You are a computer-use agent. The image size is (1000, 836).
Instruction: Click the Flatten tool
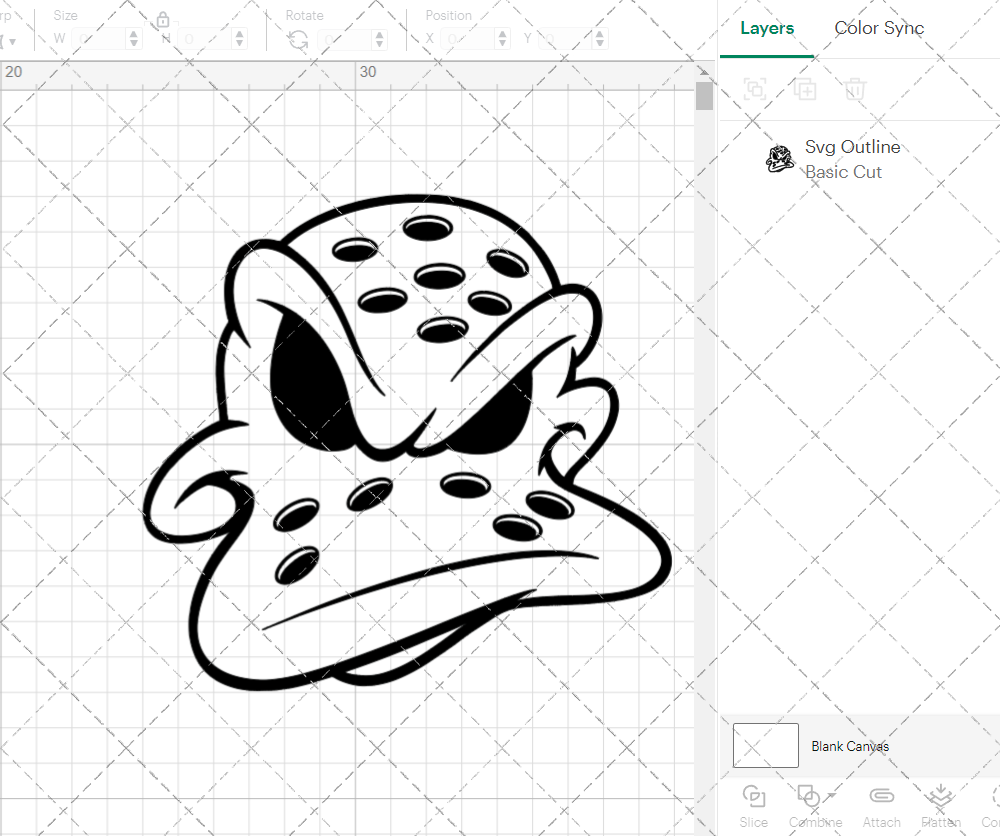click(941, 807)
